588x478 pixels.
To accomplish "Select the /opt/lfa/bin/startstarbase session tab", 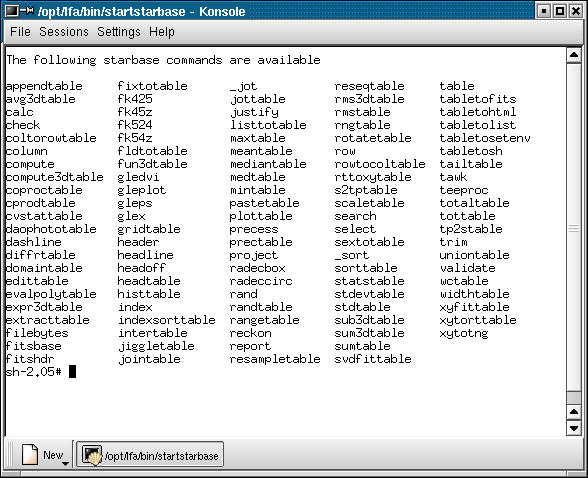I will click(150, 455).
